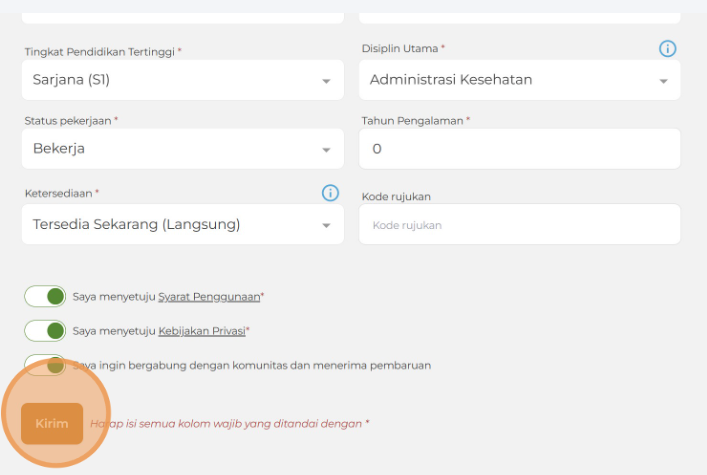Click the arrow in the Administrasi Kesehatan dropdown
The width and height of the screenshot is (707, 475).
point(663,81)
